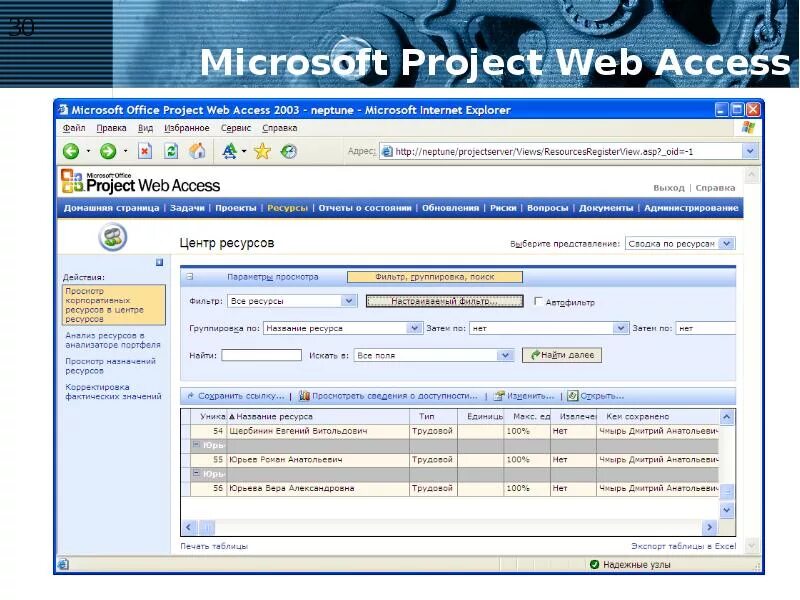Screen dimensions: 800x600
Task: Open the Вид menu
Action: (145, 128)
